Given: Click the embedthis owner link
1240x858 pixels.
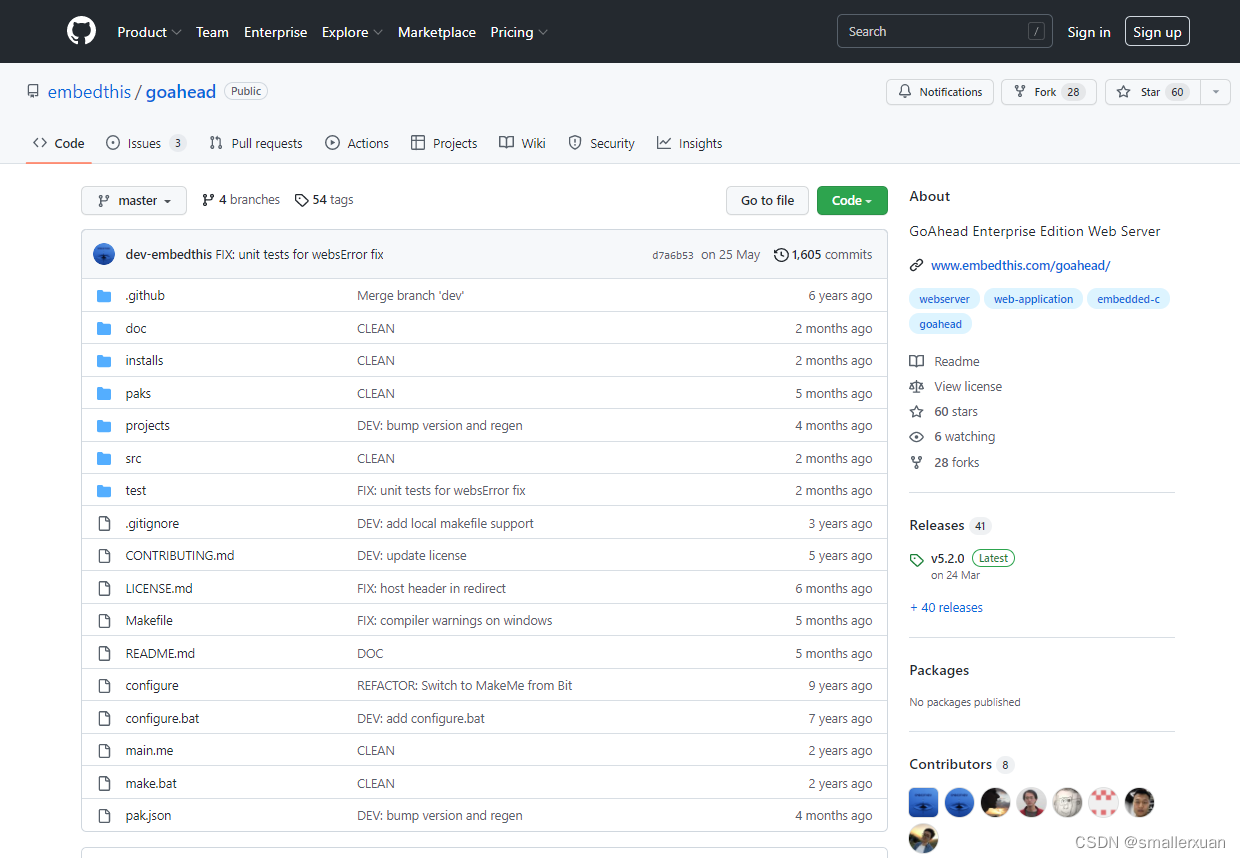Looking at the screenshot, I should pos(90,92).
